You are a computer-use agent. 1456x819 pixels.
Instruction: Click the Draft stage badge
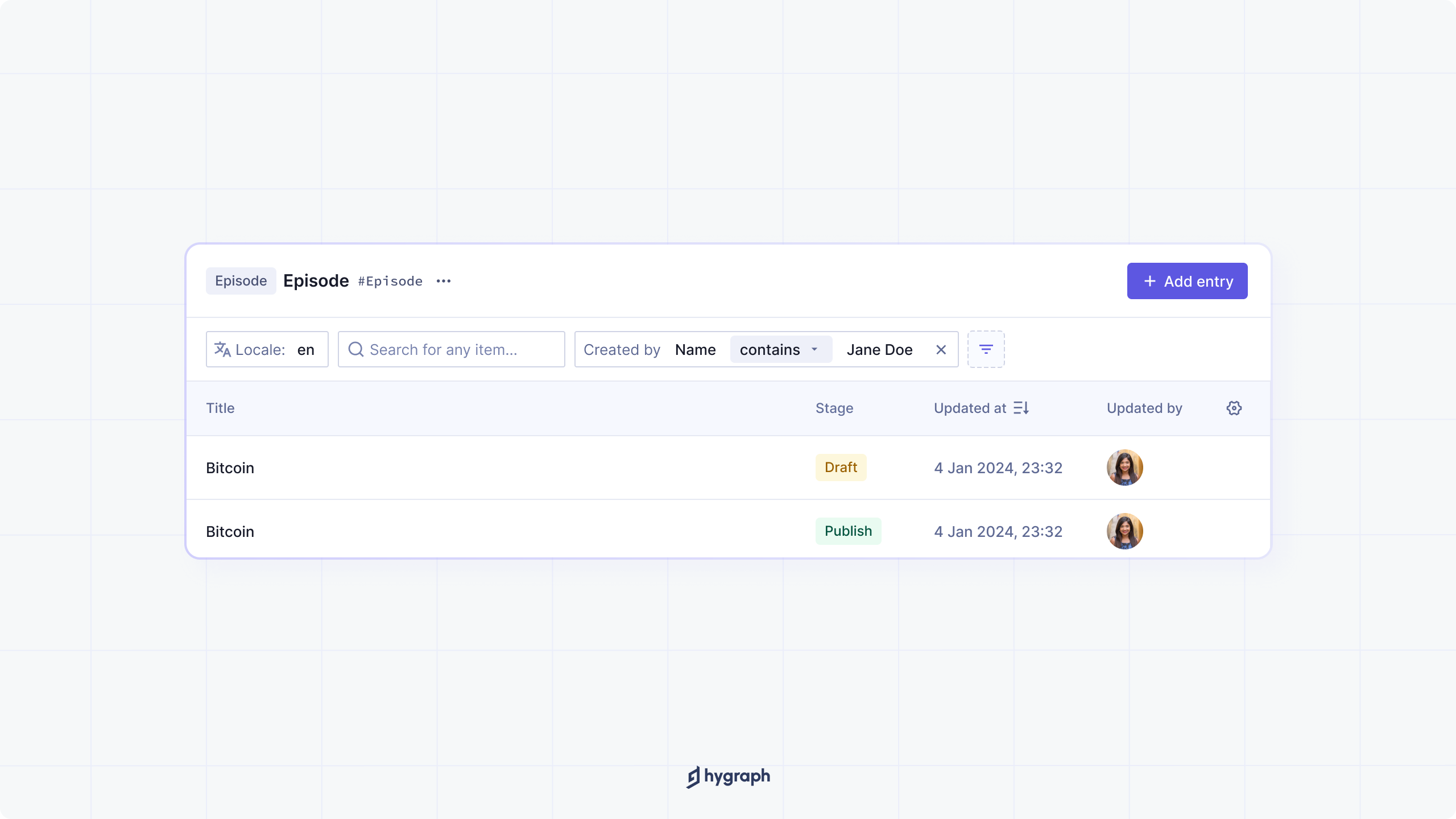(x=841, y=467)
